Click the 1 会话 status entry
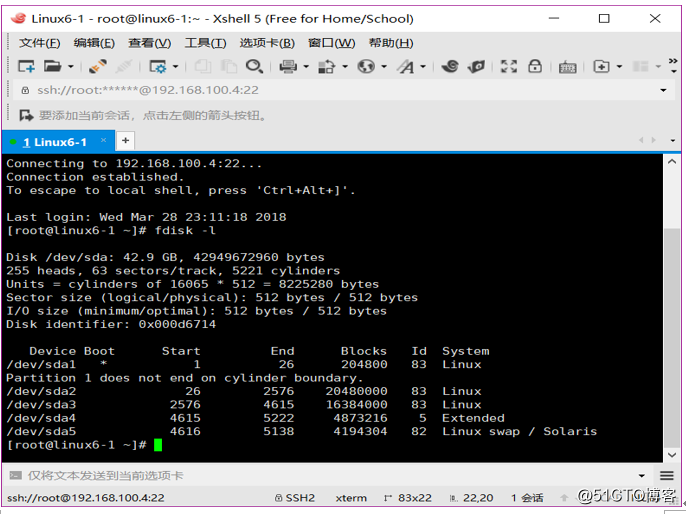686x514 pixels. tap(527, 498)
